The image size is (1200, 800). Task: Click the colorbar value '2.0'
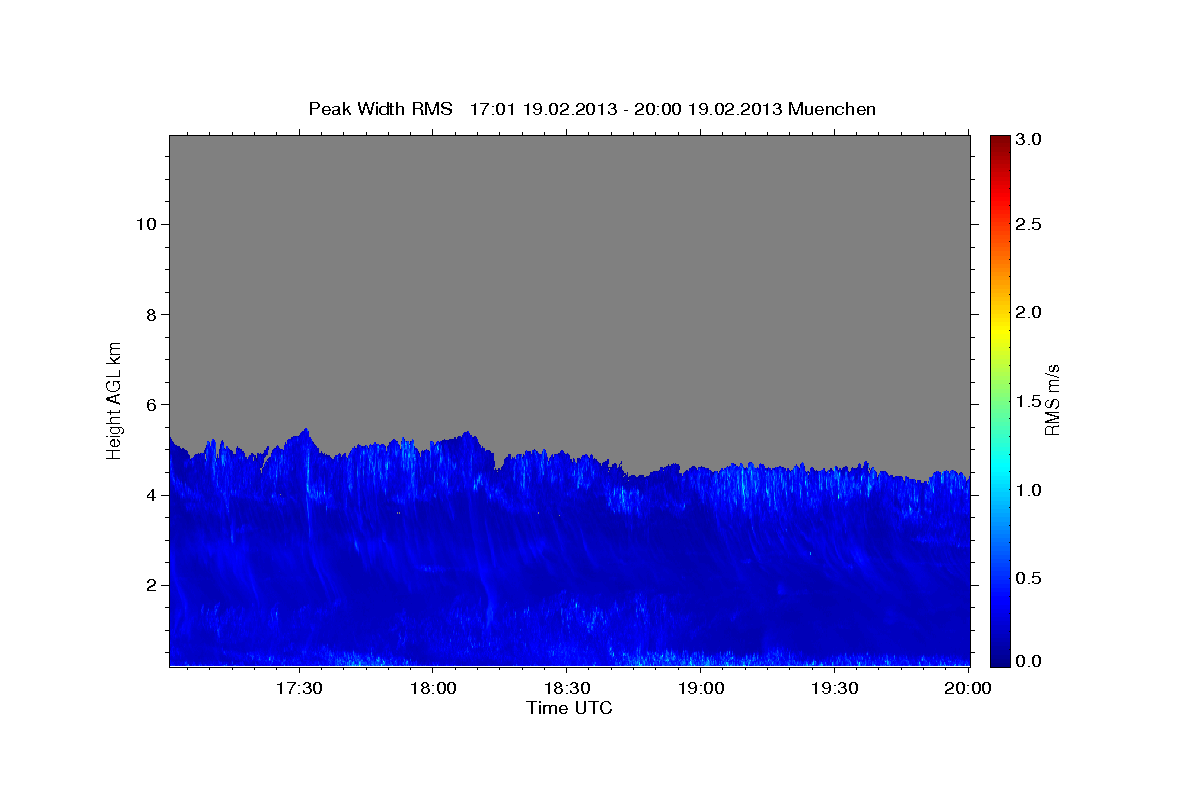tap(1029, 313)
